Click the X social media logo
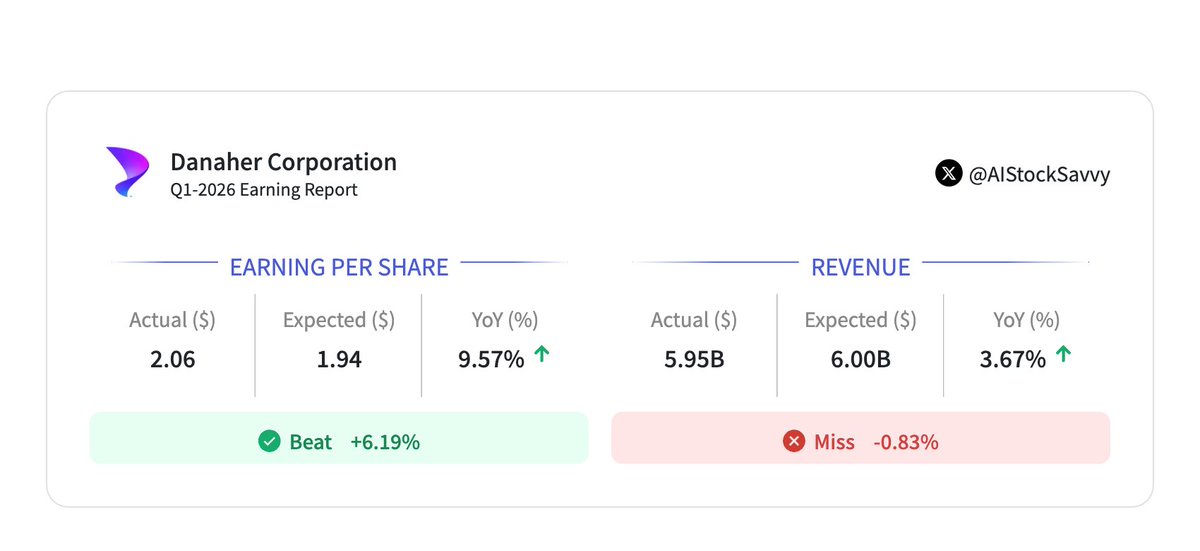 [x=948, y=173]
